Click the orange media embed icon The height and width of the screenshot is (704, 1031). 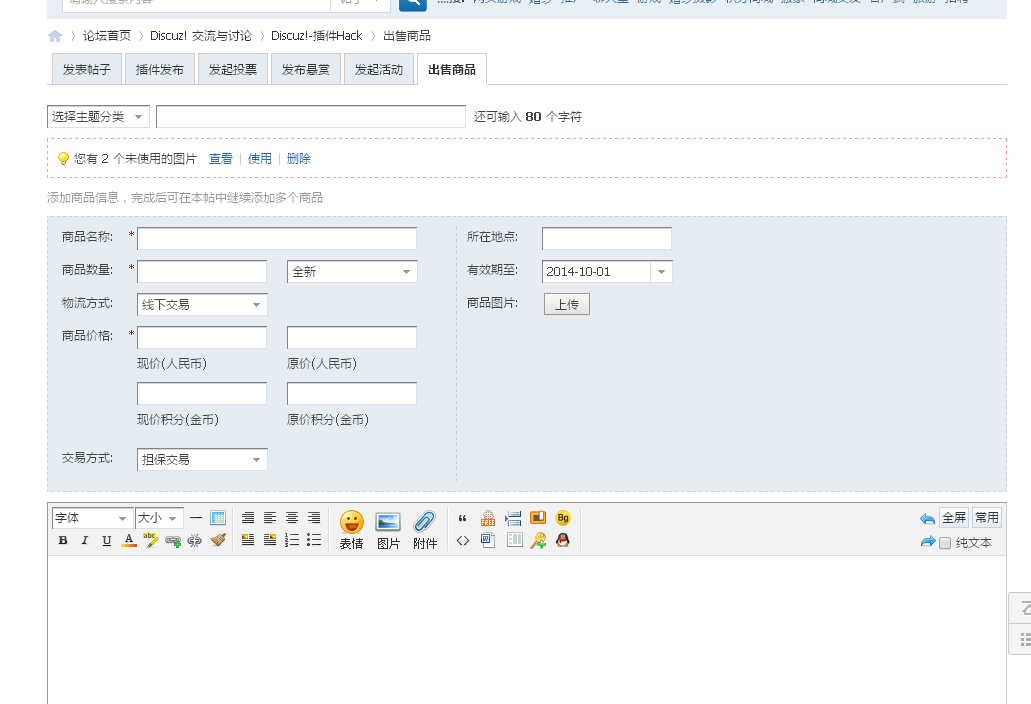click(x=538, y=518)
